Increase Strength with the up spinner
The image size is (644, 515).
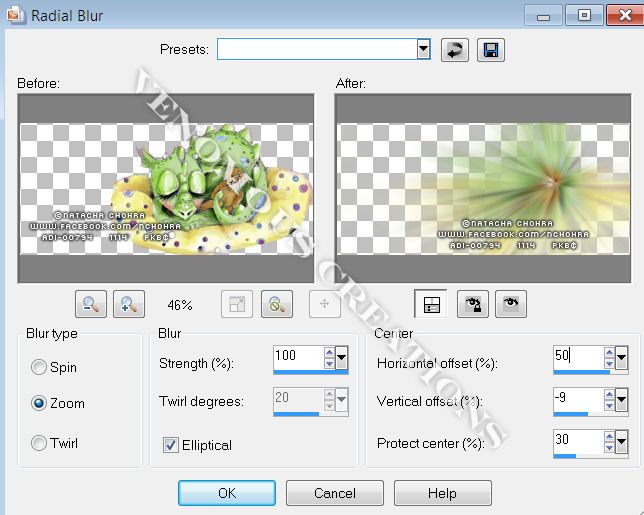(329, 352)
